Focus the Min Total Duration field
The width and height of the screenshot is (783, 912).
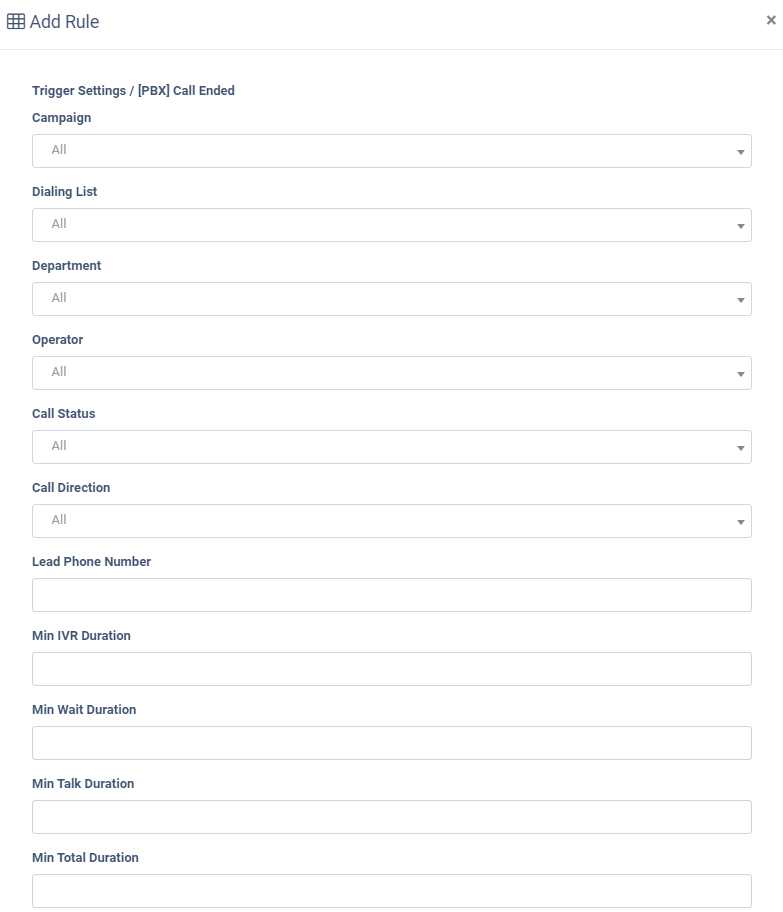point(392,890)
